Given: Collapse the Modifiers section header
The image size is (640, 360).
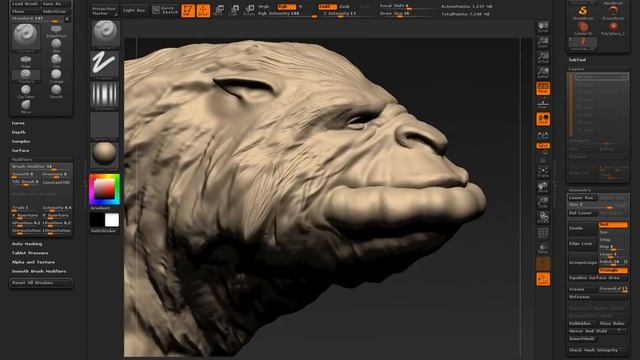Looking at the screenshot, I should click(22, 160).
